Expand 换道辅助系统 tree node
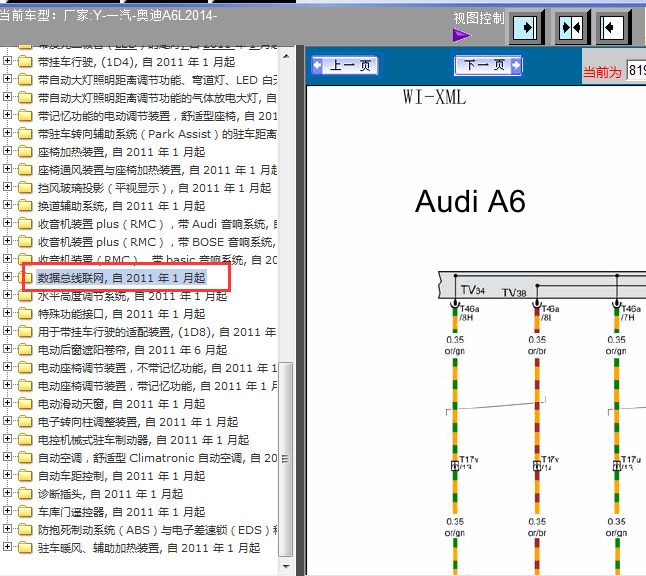 (7, 205)
